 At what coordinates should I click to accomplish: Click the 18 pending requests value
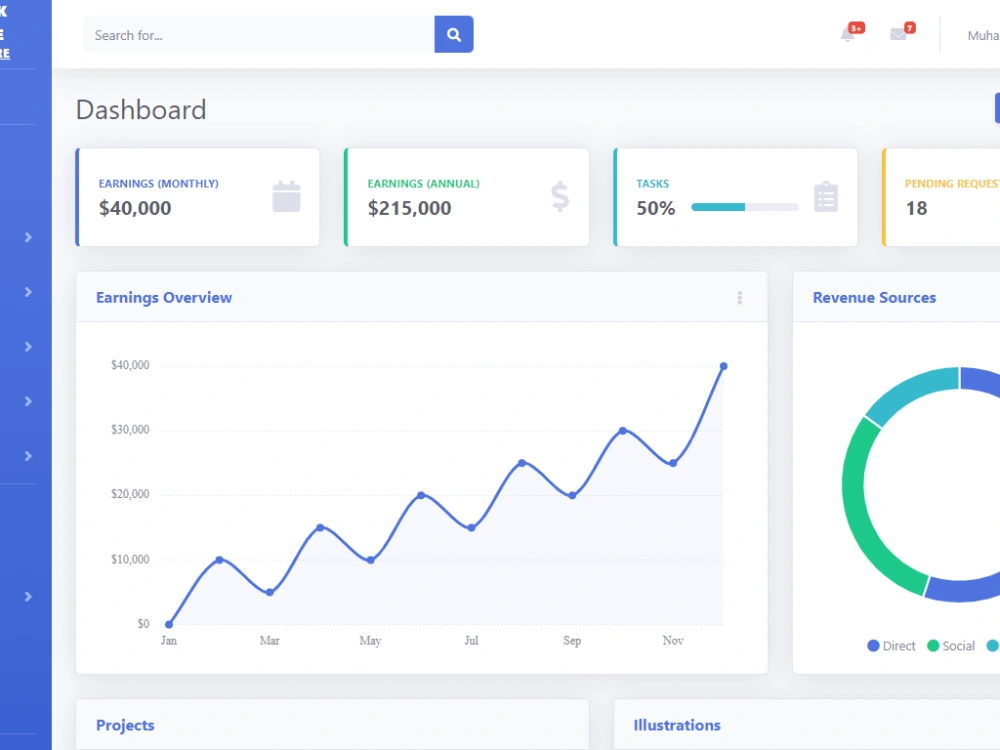coord(916,208)
